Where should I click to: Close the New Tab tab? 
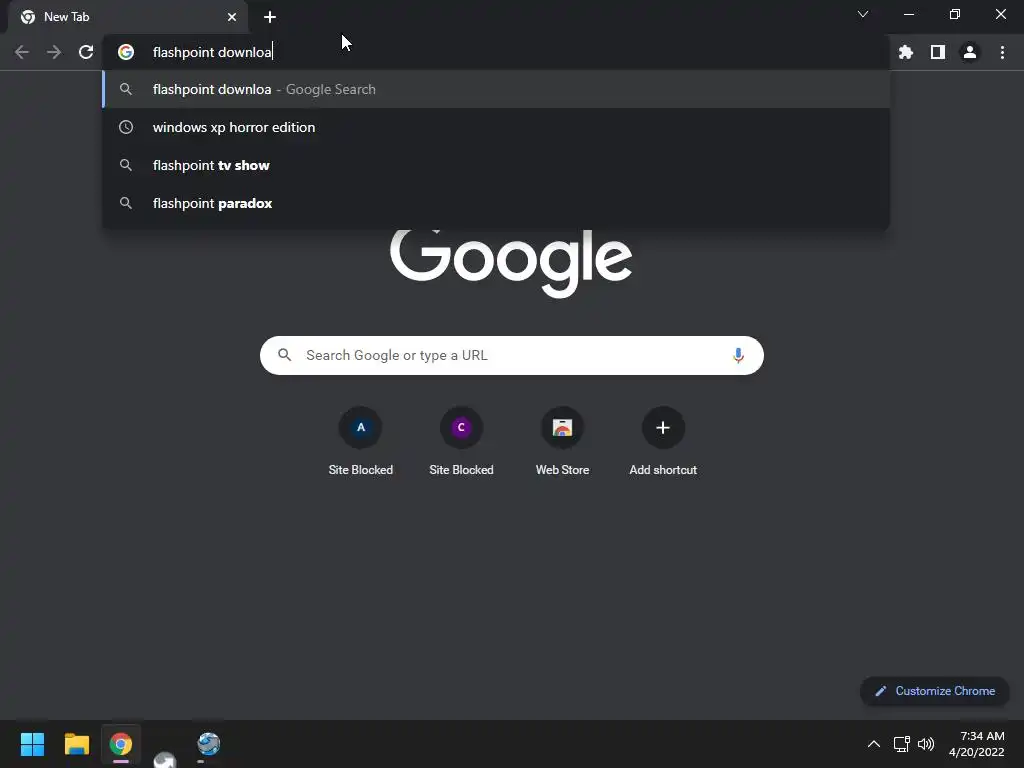232,17
